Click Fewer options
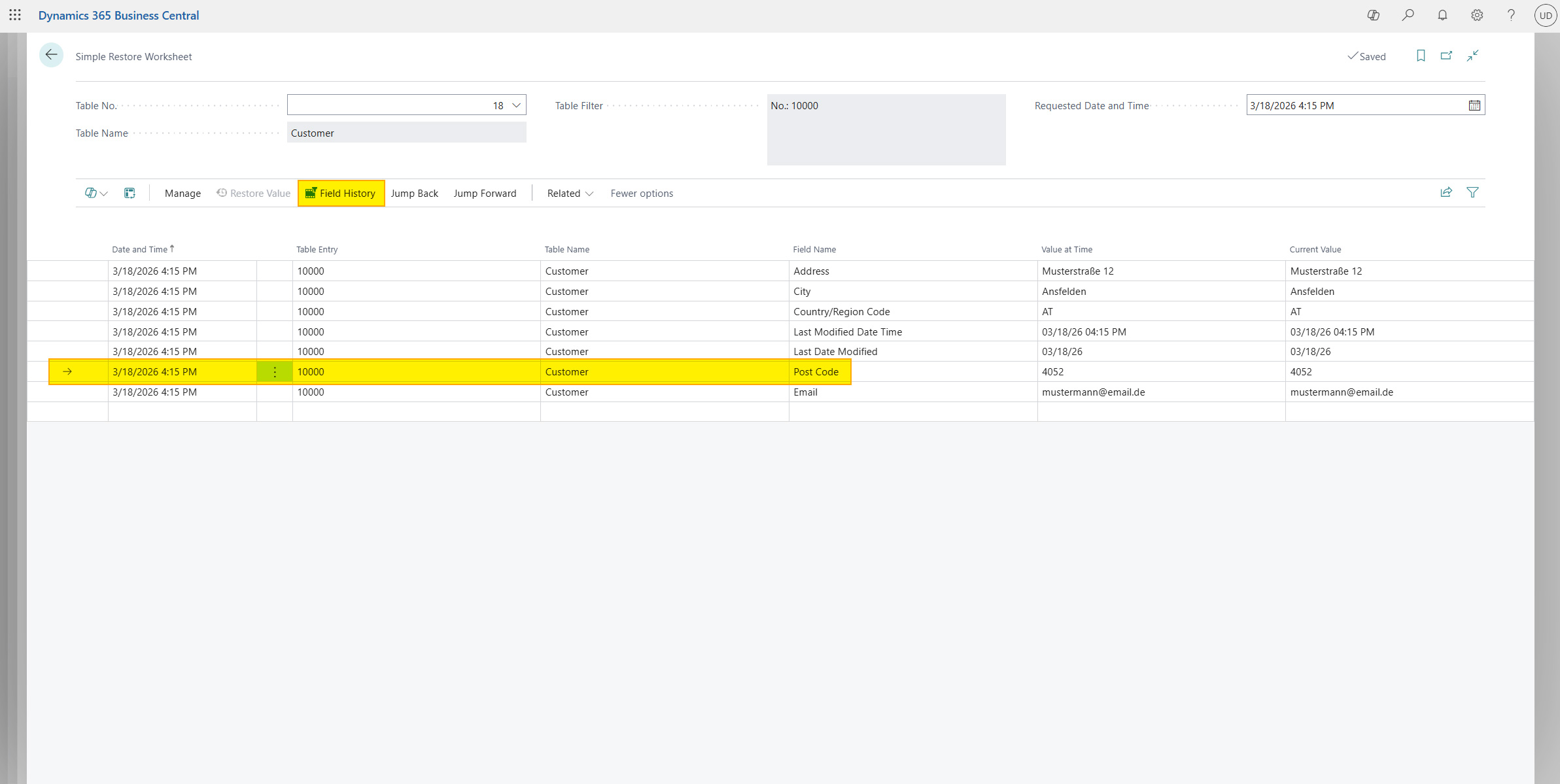 (641, 194)
